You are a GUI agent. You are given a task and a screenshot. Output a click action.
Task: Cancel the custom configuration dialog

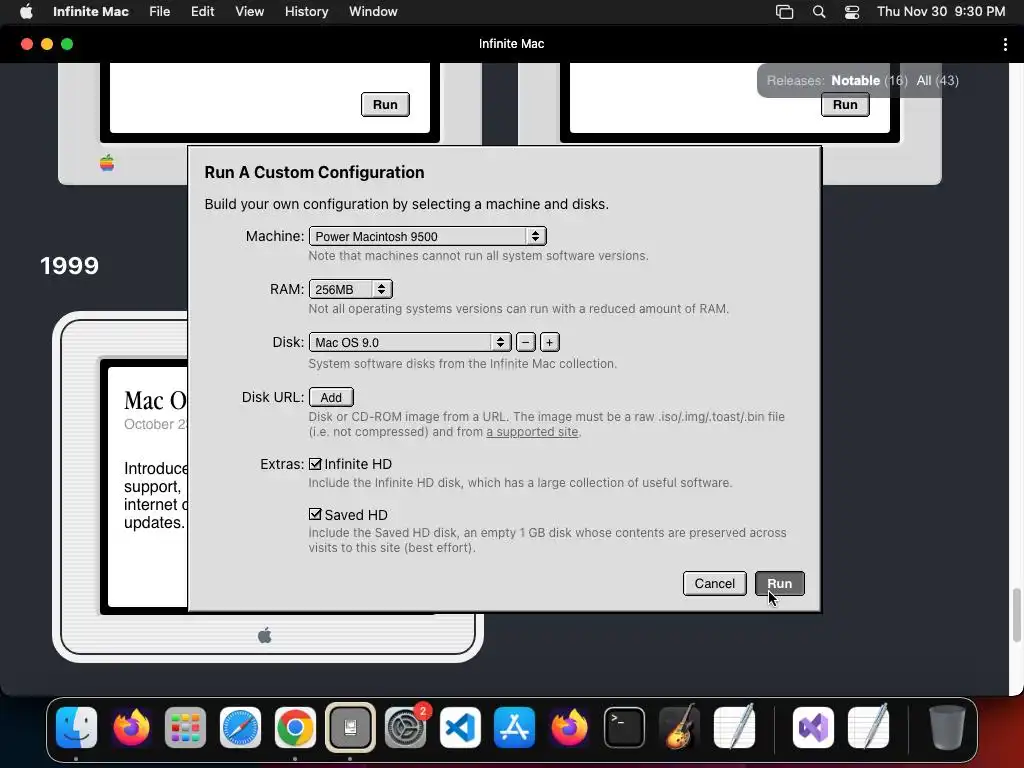pyautogui.click(x=714, y=583)
